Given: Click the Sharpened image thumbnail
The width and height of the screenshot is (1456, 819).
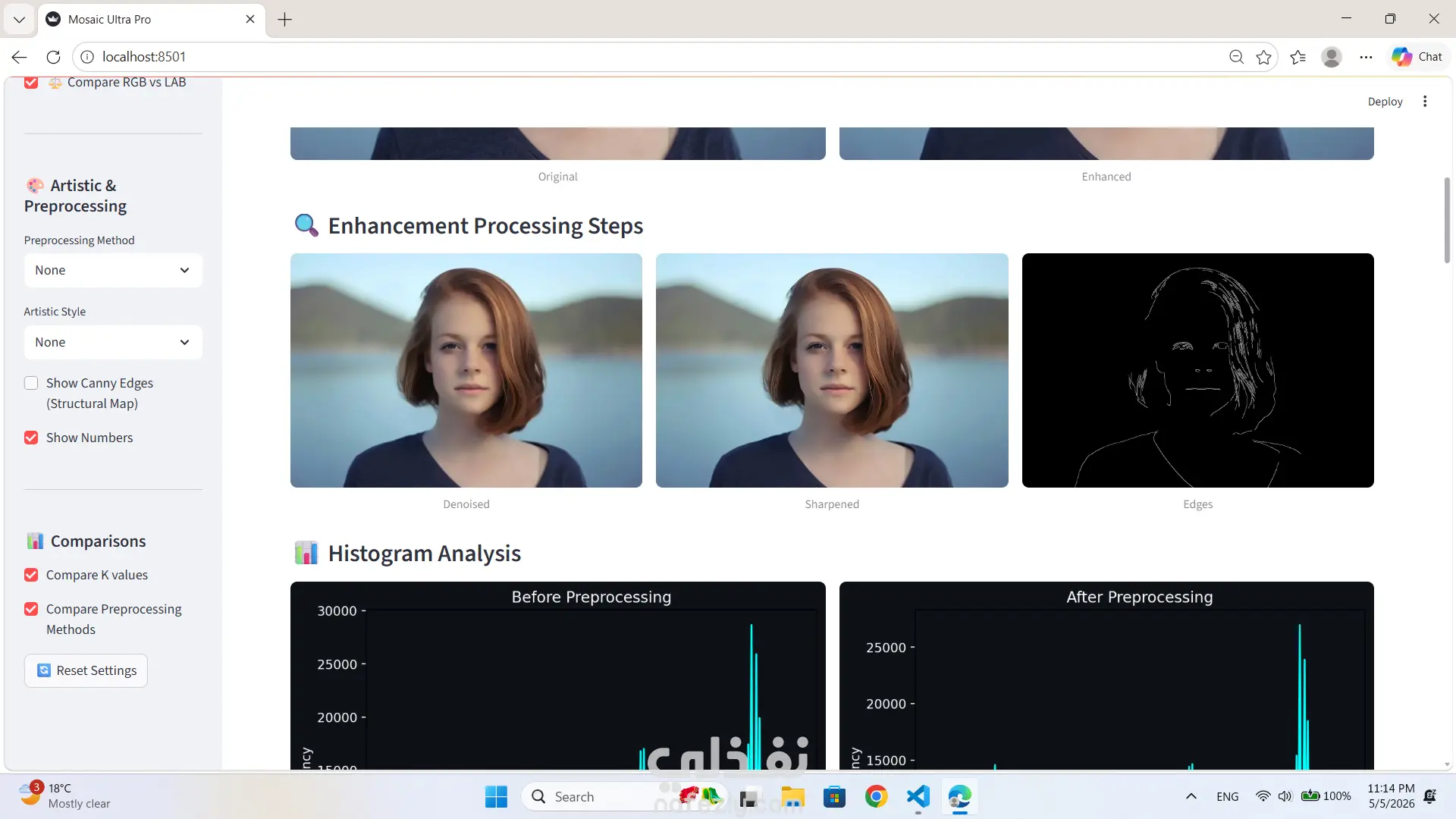Looking at the screenshot, I should (x=832, y=370).
